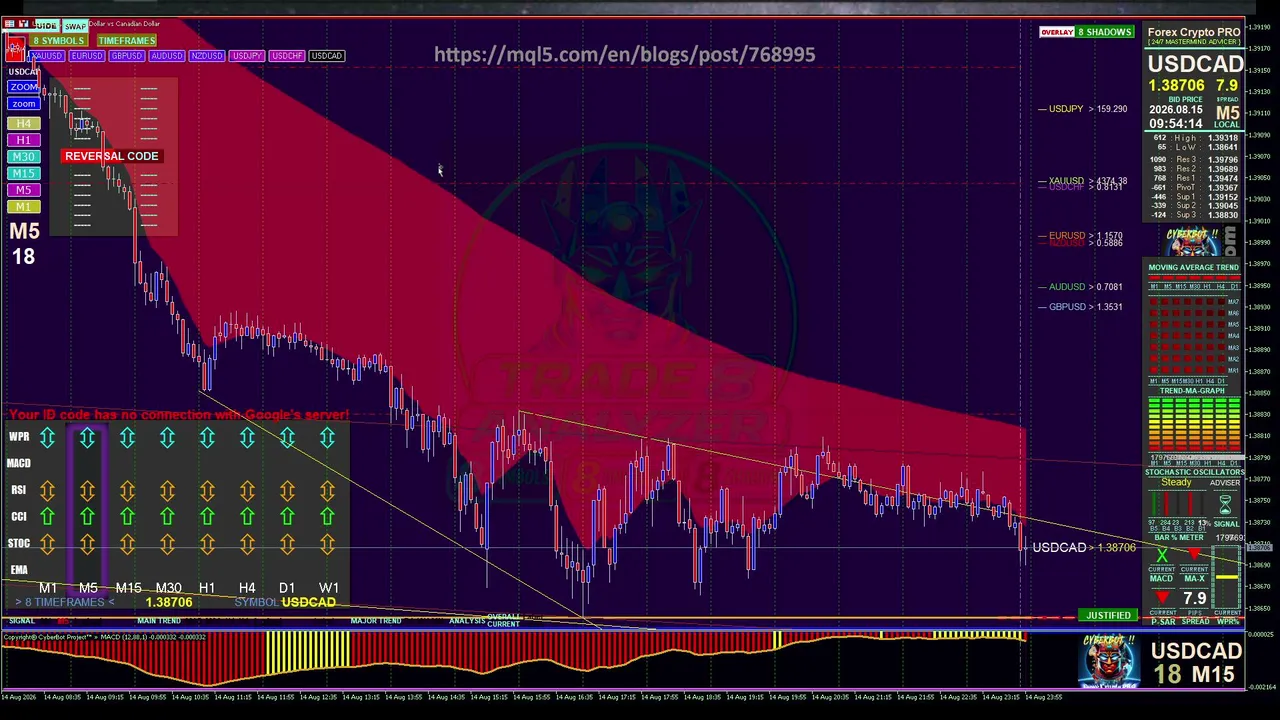
Task: Click the WPR arrow for M15
Action: [x=127, y=437]
